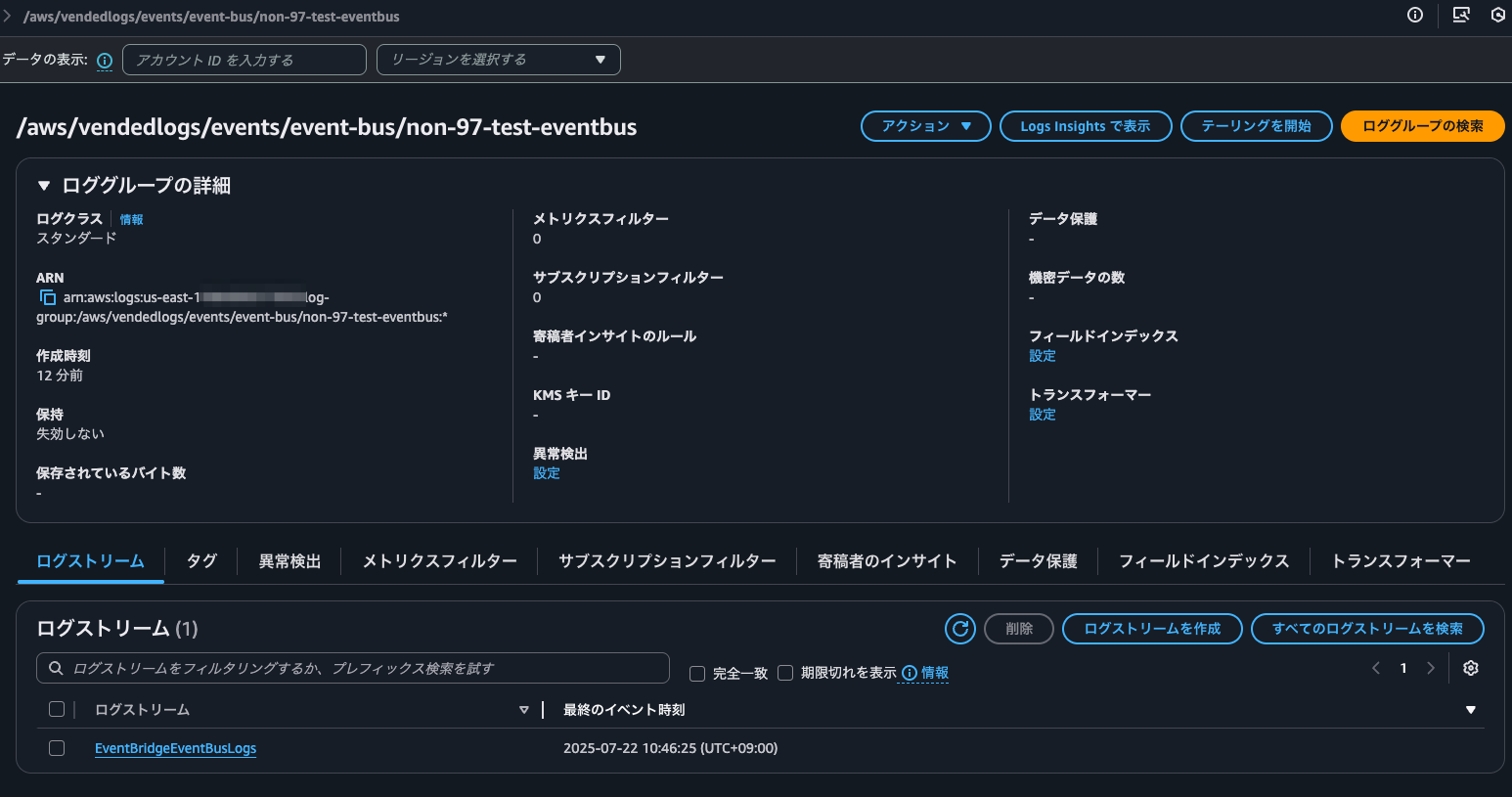The image size is (1512, 797).
Task: Open the EventBridgeEventBusLogs log stream link
Action: tap(175, 748)
